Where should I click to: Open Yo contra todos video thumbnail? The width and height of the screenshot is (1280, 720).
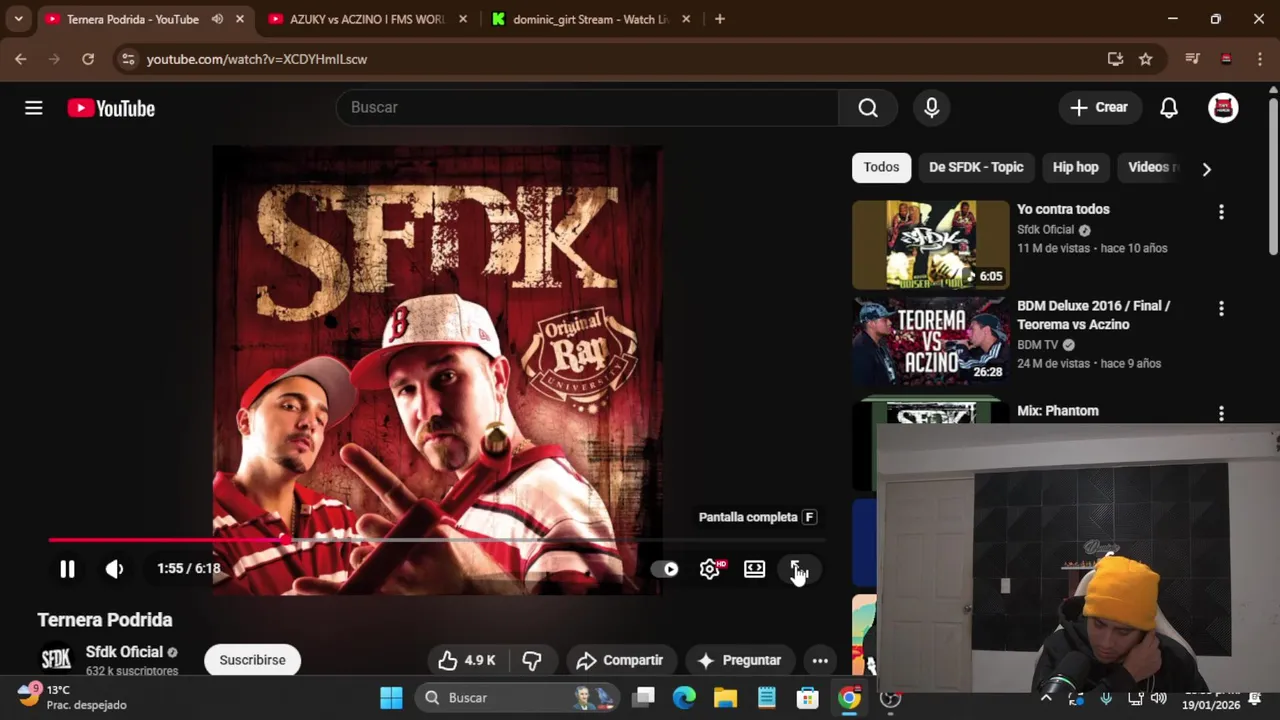click(x=931, y=245)
